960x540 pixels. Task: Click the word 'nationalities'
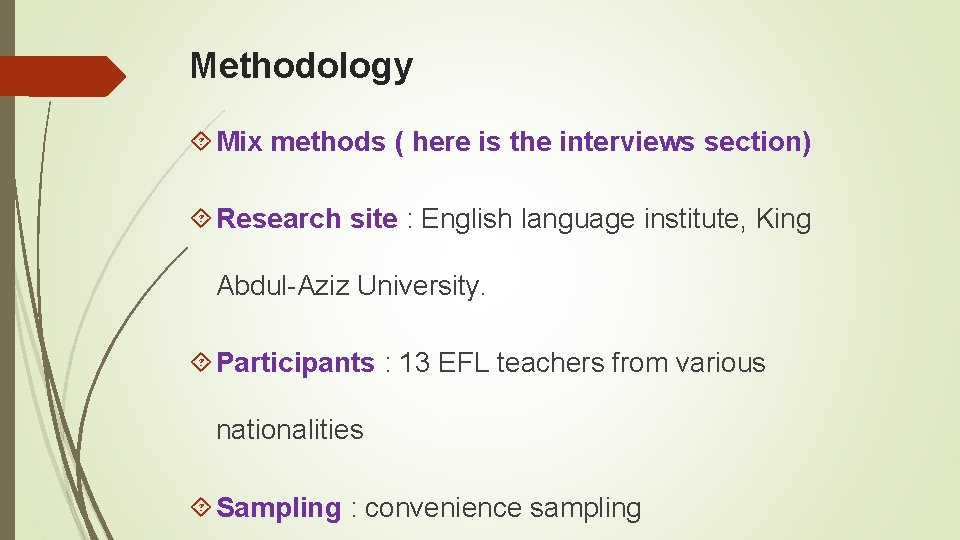click(x=290, y=429)
